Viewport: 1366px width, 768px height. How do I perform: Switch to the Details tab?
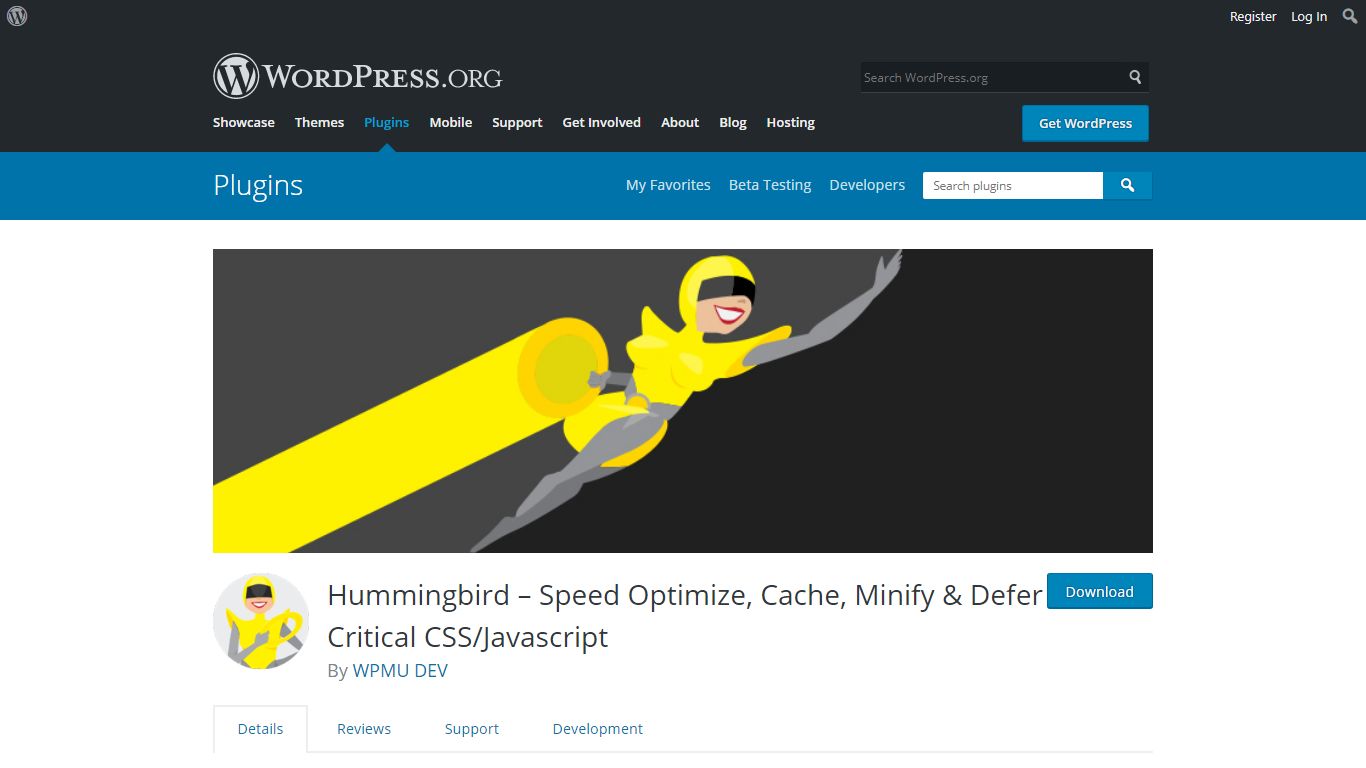tap(260, 729)
